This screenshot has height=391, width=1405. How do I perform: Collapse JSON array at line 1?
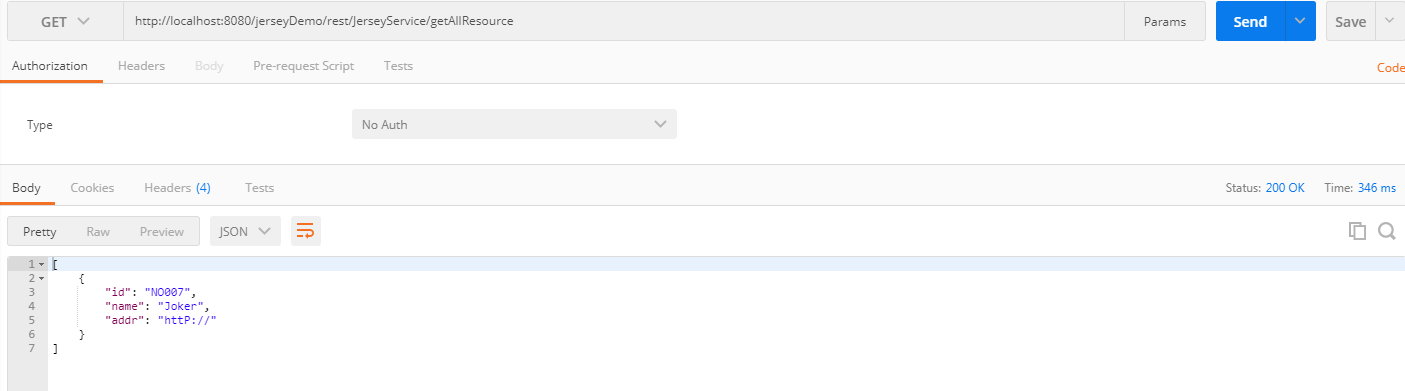[x=41, y=264]
